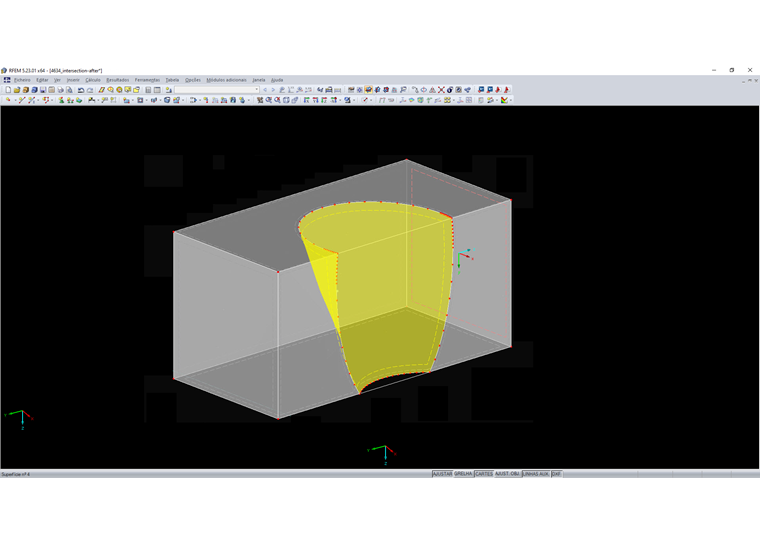The image size is (760, 545).
Task: Open the Inserir menu
Action: pyautogui.click(x=73, y=80)
